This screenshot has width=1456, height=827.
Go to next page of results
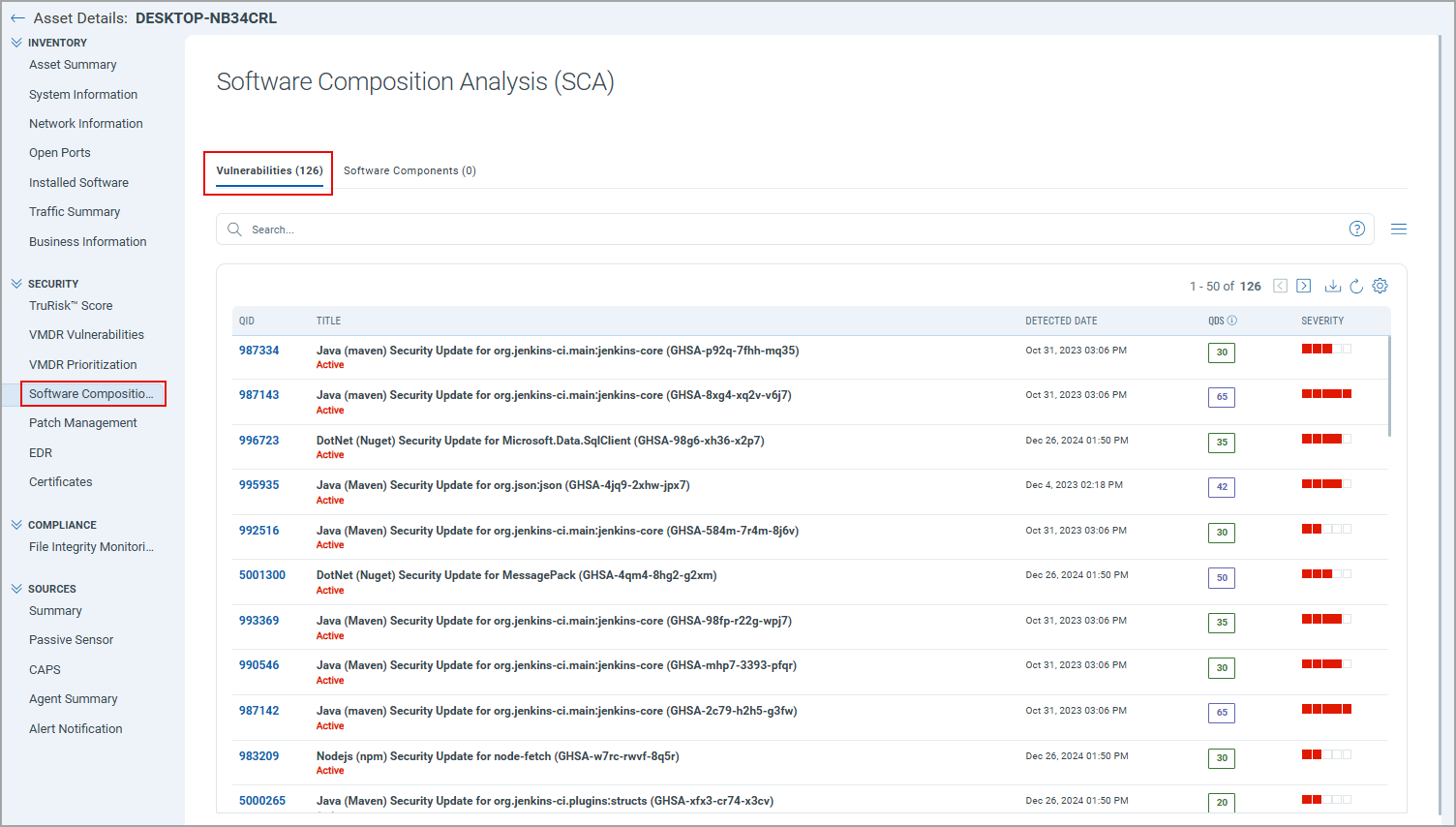coord(1304,286)
